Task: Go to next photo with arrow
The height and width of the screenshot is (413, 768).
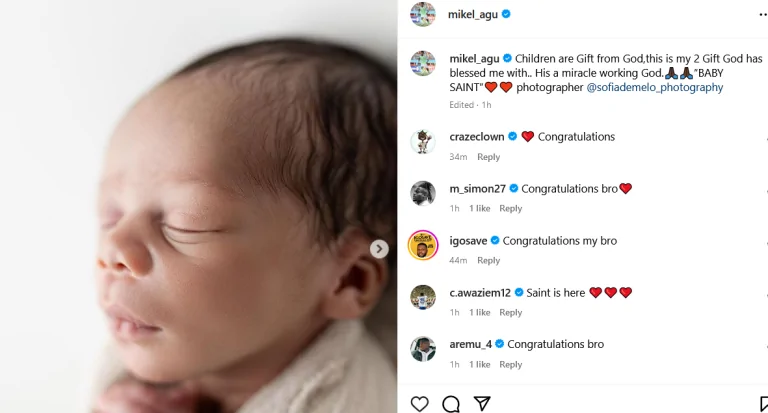Action: (x=379, y=249)
